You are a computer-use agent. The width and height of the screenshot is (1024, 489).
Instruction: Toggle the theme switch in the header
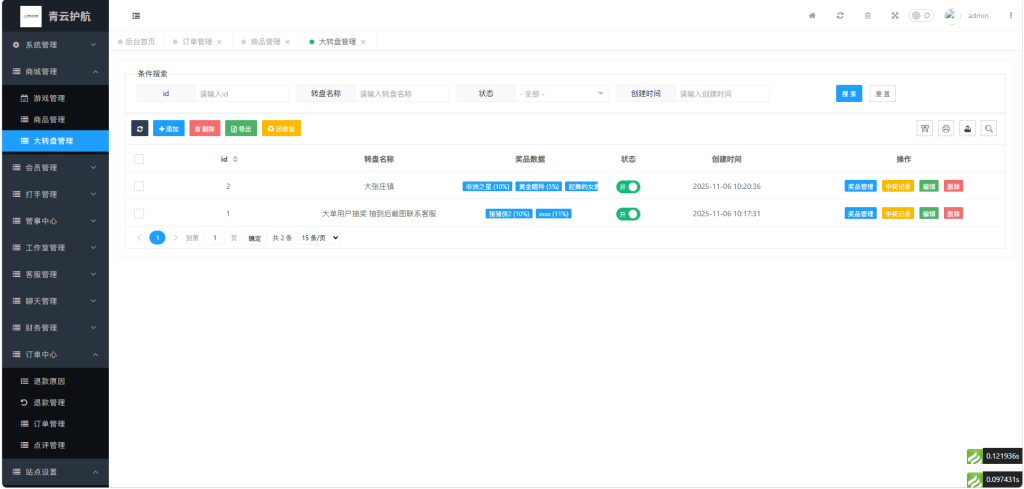pyautogui.click(x=921, y=16)
